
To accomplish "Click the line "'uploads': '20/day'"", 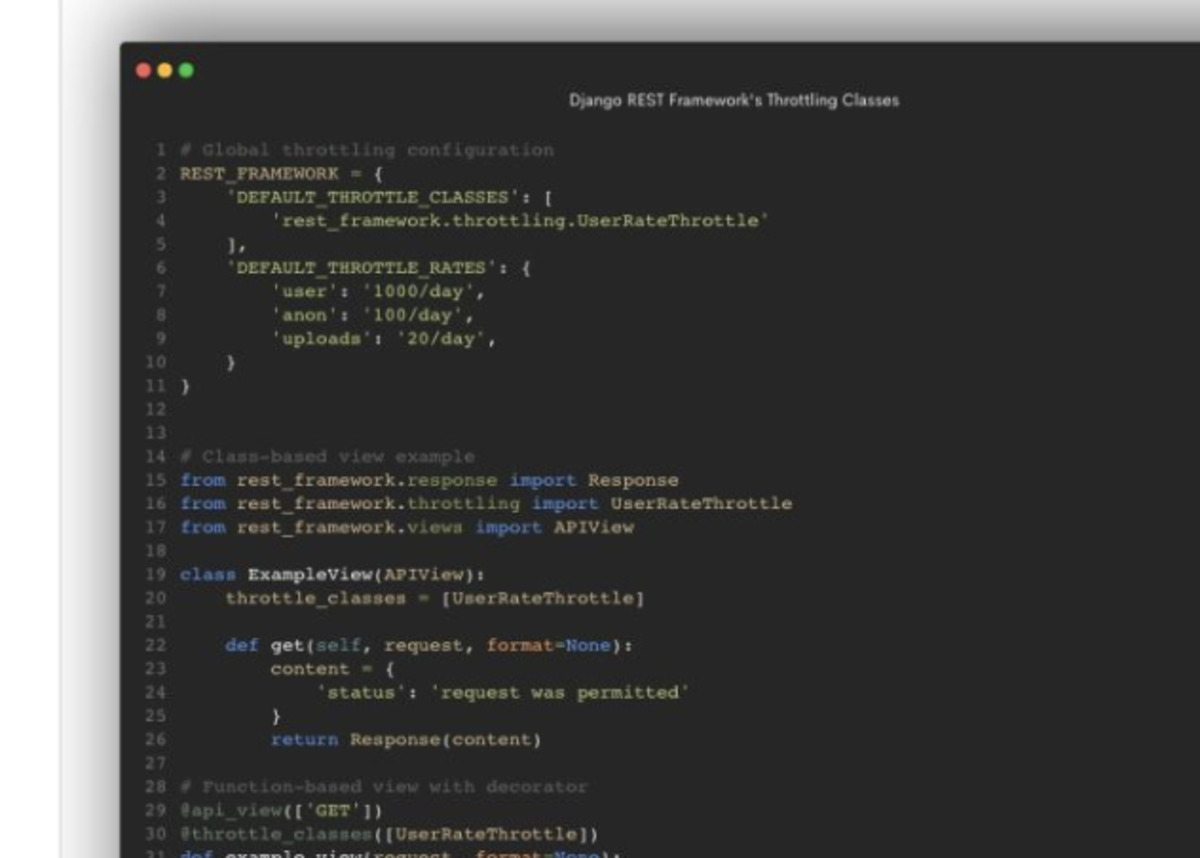I will [x=384, y=339].
